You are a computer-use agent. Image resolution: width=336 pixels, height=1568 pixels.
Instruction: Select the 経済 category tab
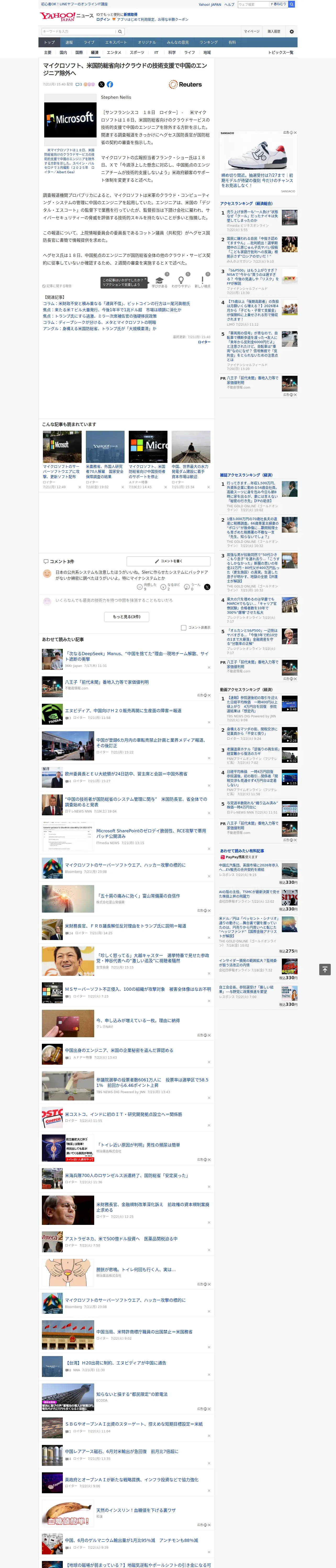tap(94, 52)
